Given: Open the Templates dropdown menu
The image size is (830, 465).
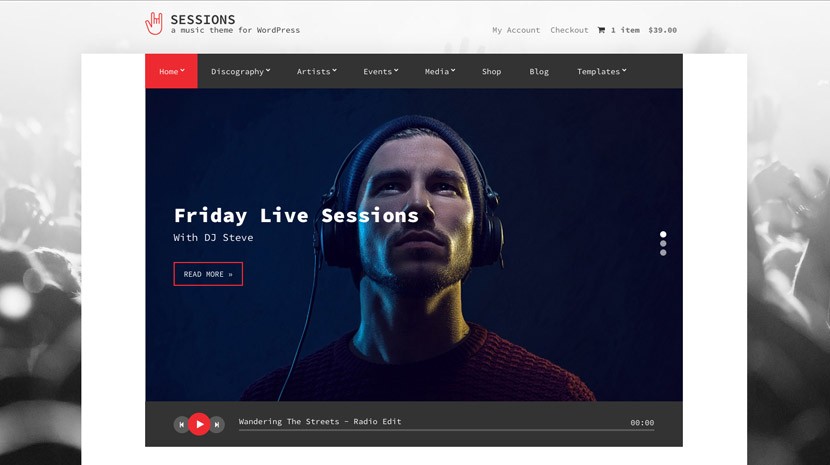Looking at the screenshot, I should click(x=601, y=71).
